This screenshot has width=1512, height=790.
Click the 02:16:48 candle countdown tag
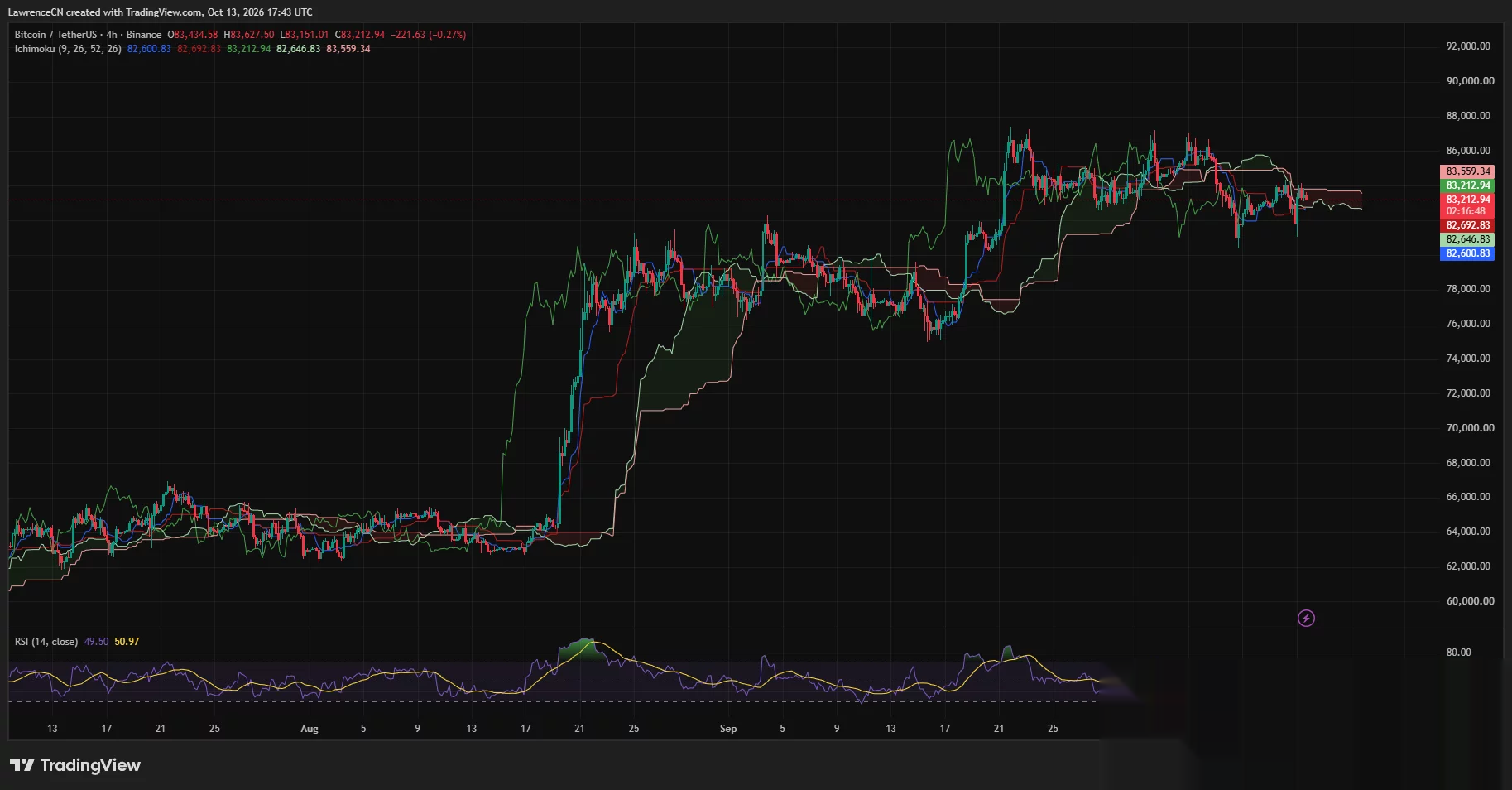(x=1467, y=211)
